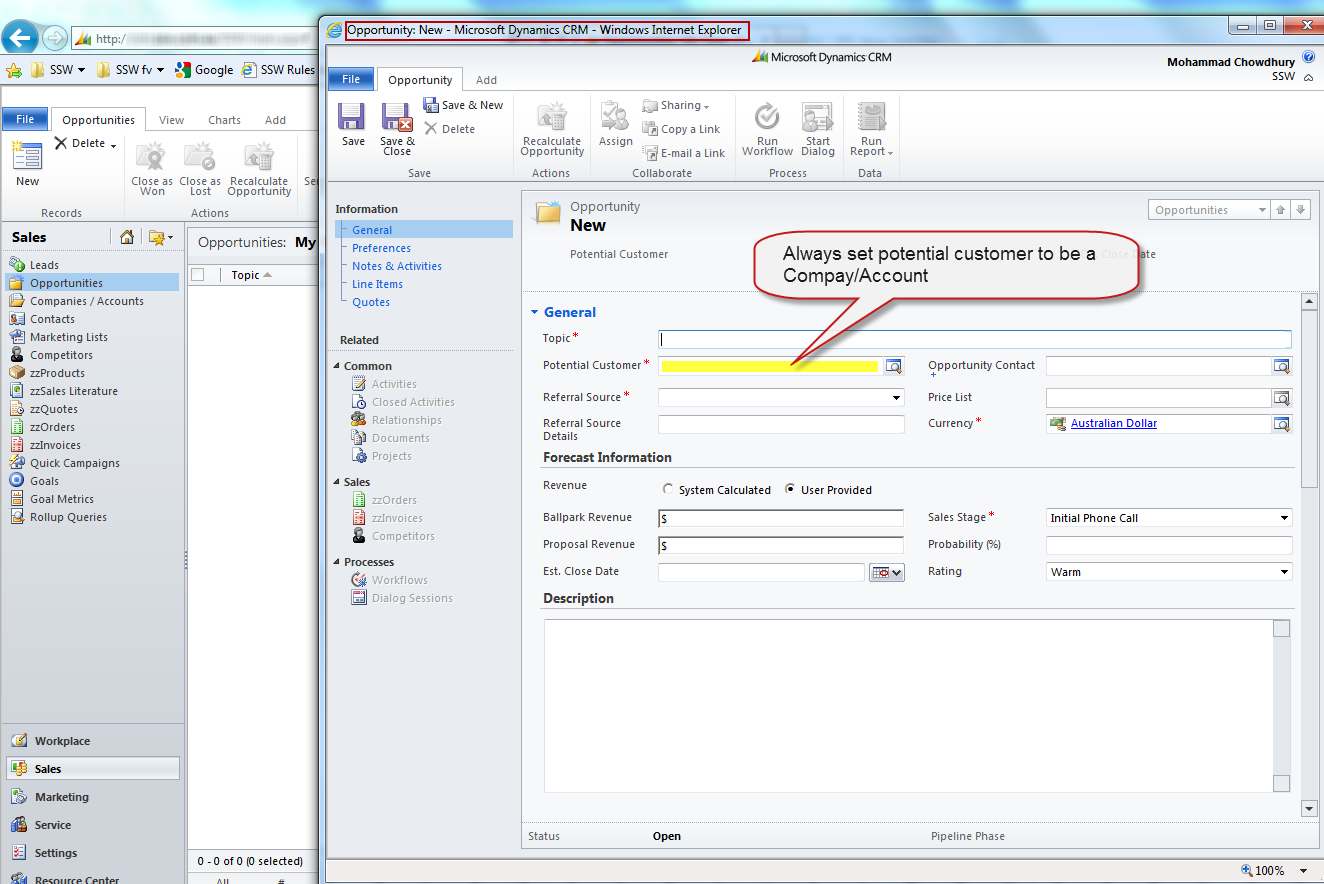Select the Opportunity ribbon tab
Image resolution: width=1324 pixels, height=884 pixels.
click(420, 80)
